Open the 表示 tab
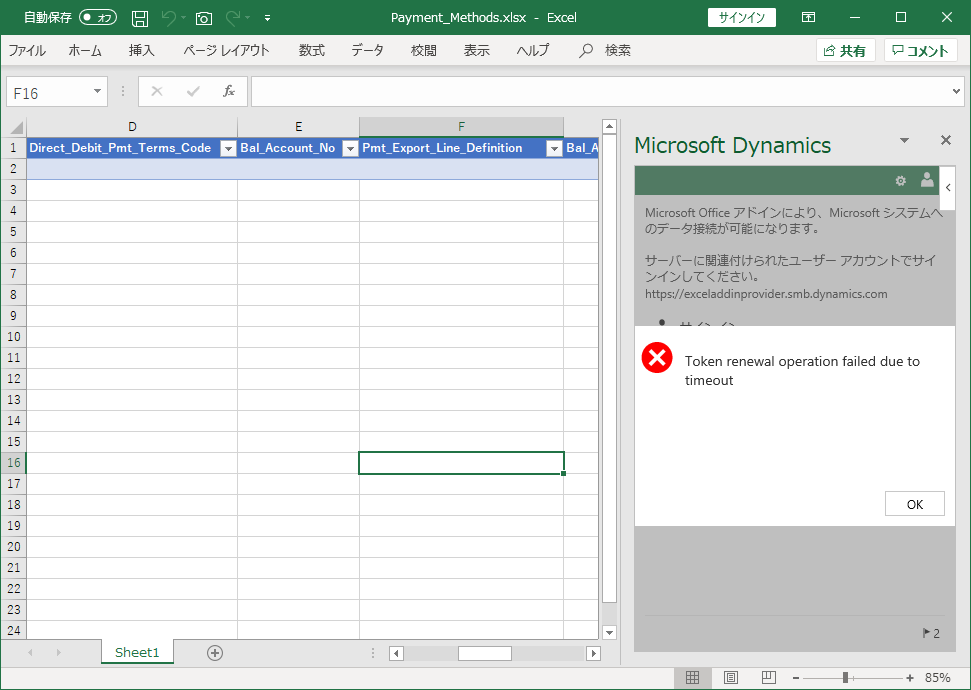The image size is (971, 690). coord(477,50)
